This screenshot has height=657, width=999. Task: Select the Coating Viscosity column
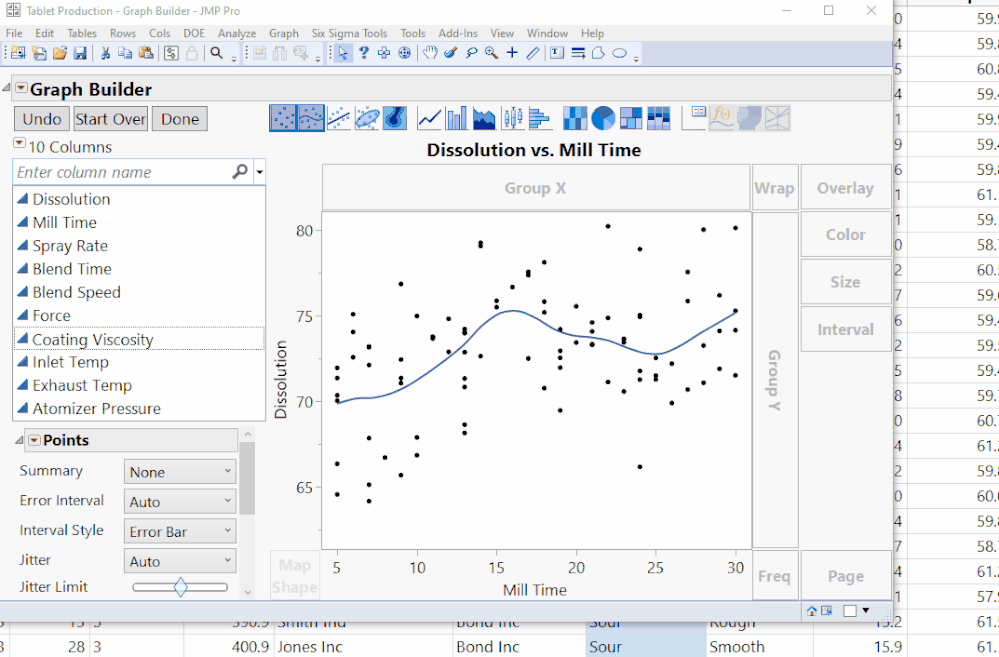coord(139,339)
